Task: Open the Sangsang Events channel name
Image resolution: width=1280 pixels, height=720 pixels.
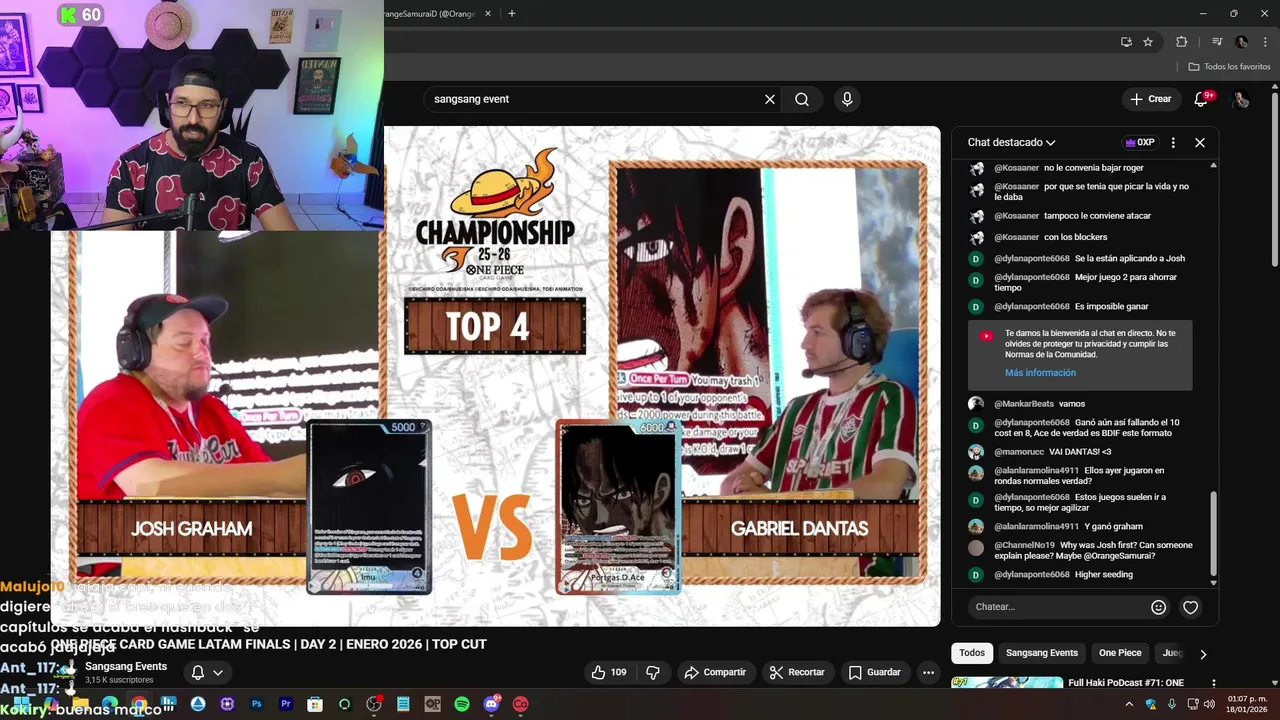Action: [126, 666]
